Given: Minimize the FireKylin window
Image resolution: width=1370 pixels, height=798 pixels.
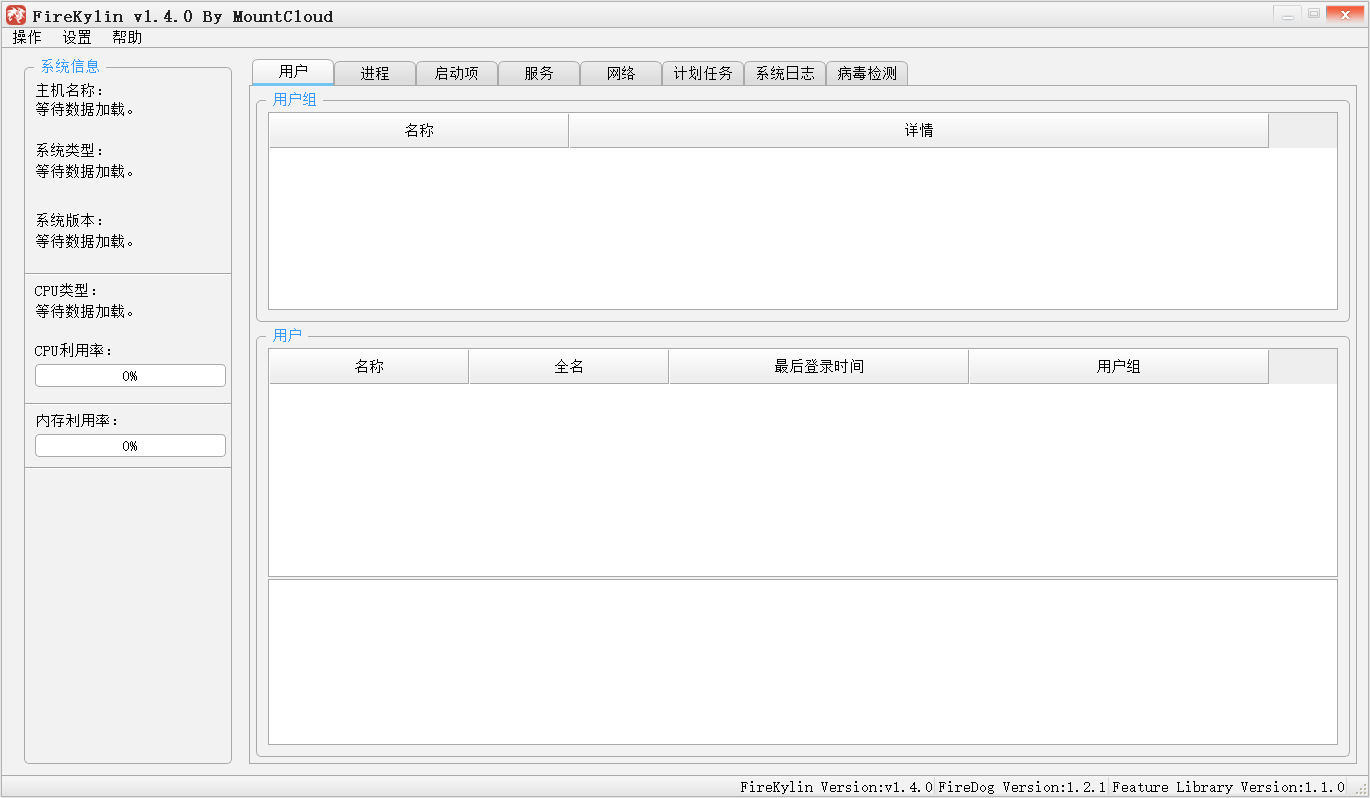Looking at the screenshot, I should 1286,14.
